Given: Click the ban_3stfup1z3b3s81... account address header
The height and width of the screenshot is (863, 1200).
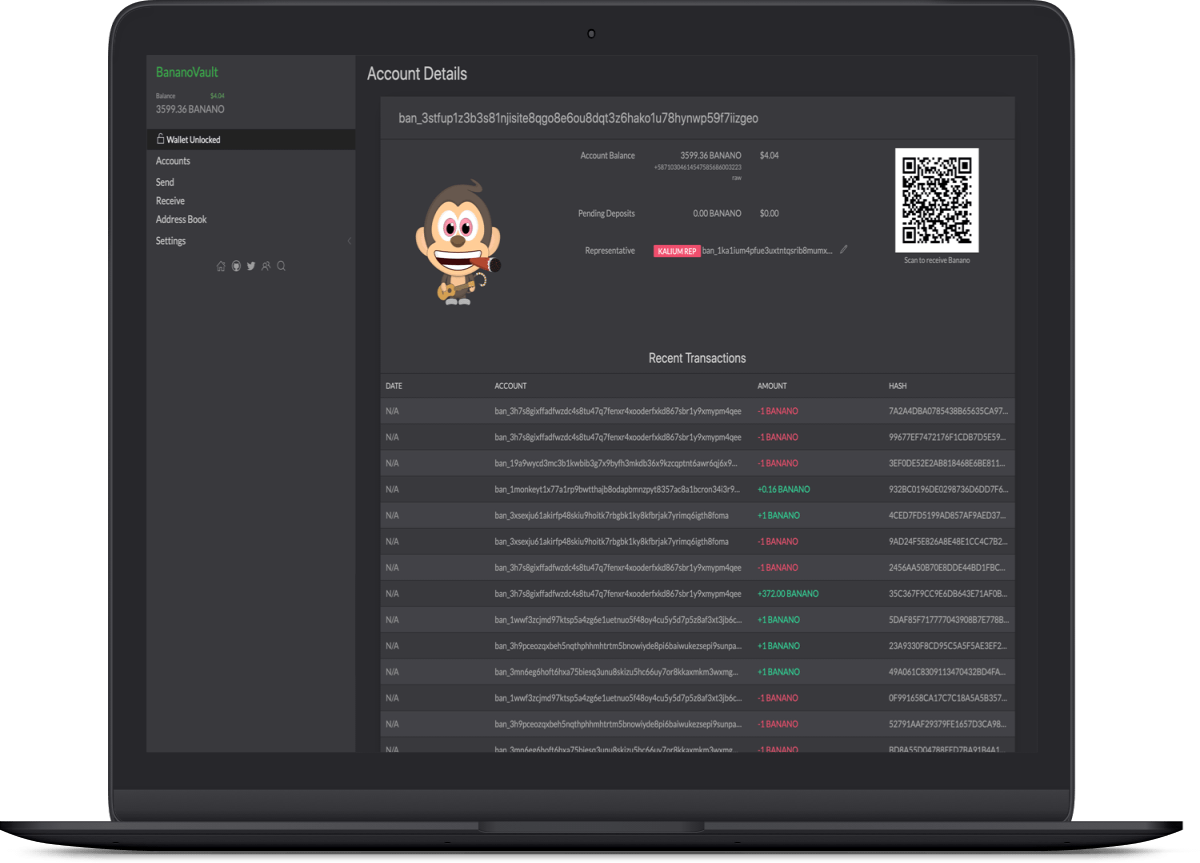Looking at the screenshot, I should pyautogui.click(x=578, y=118).
